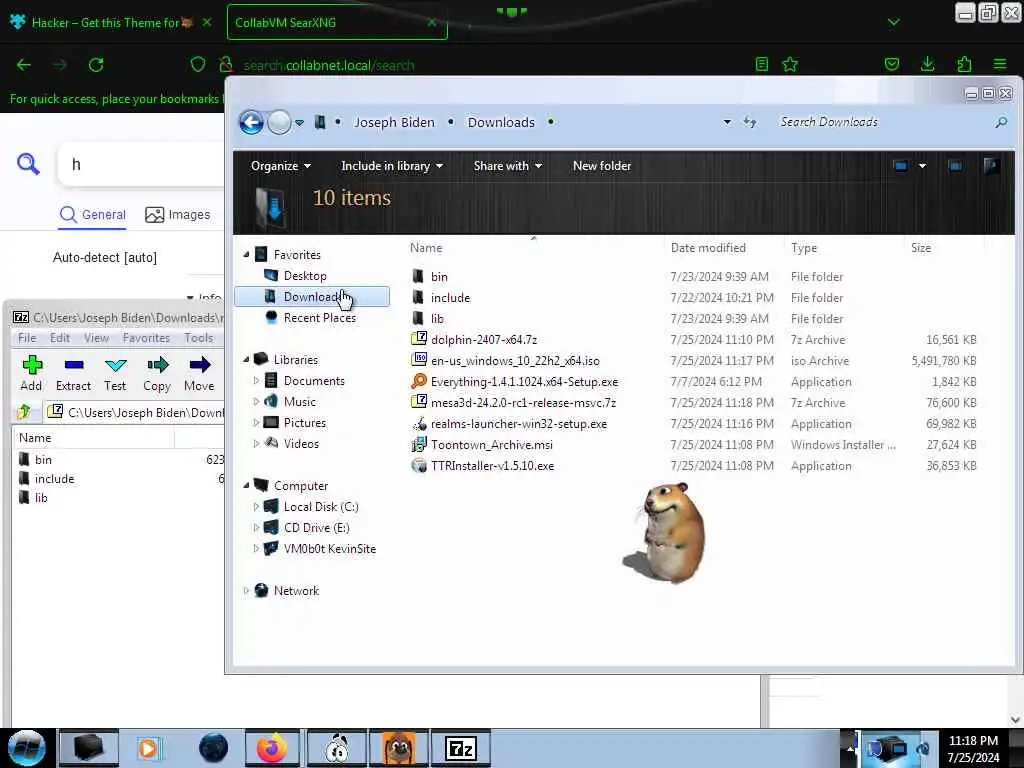Click 7-Zip up one level icon

click(x=24, y=412)
